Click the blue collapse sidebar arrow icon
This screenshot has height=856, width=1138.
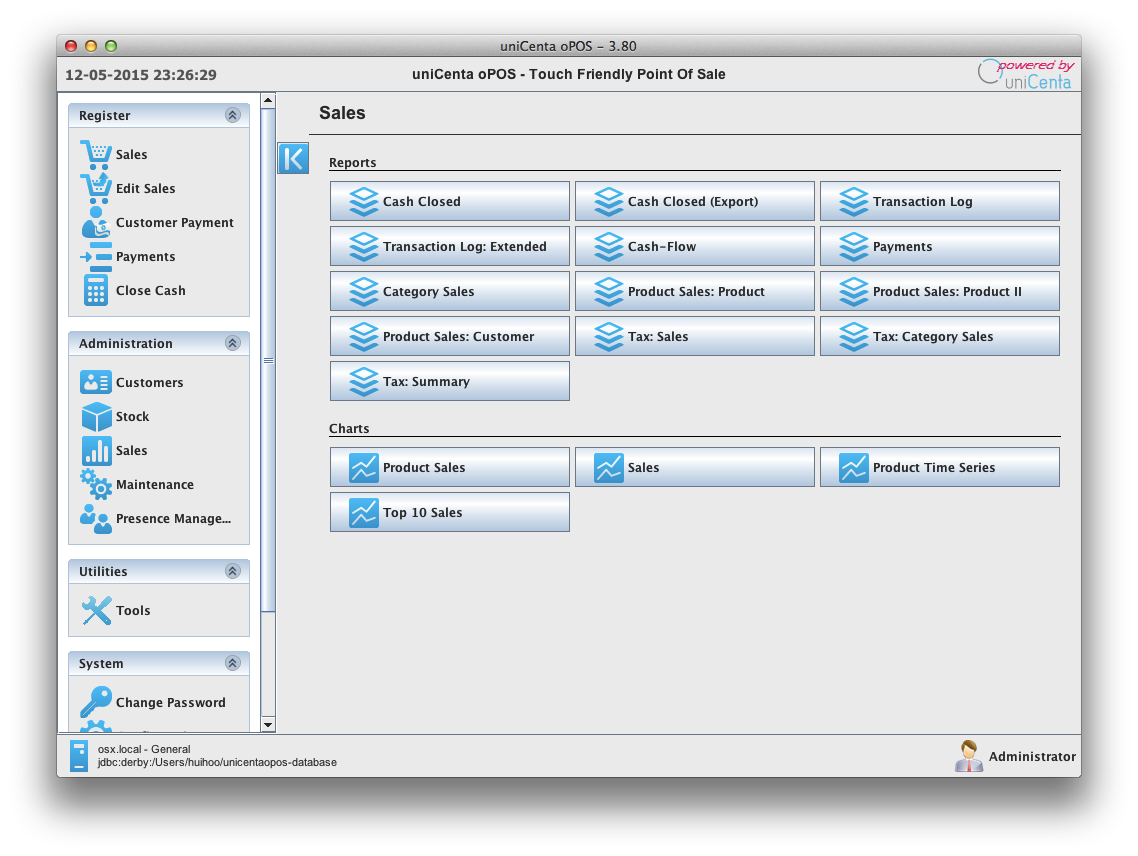[x=293, y=158]
